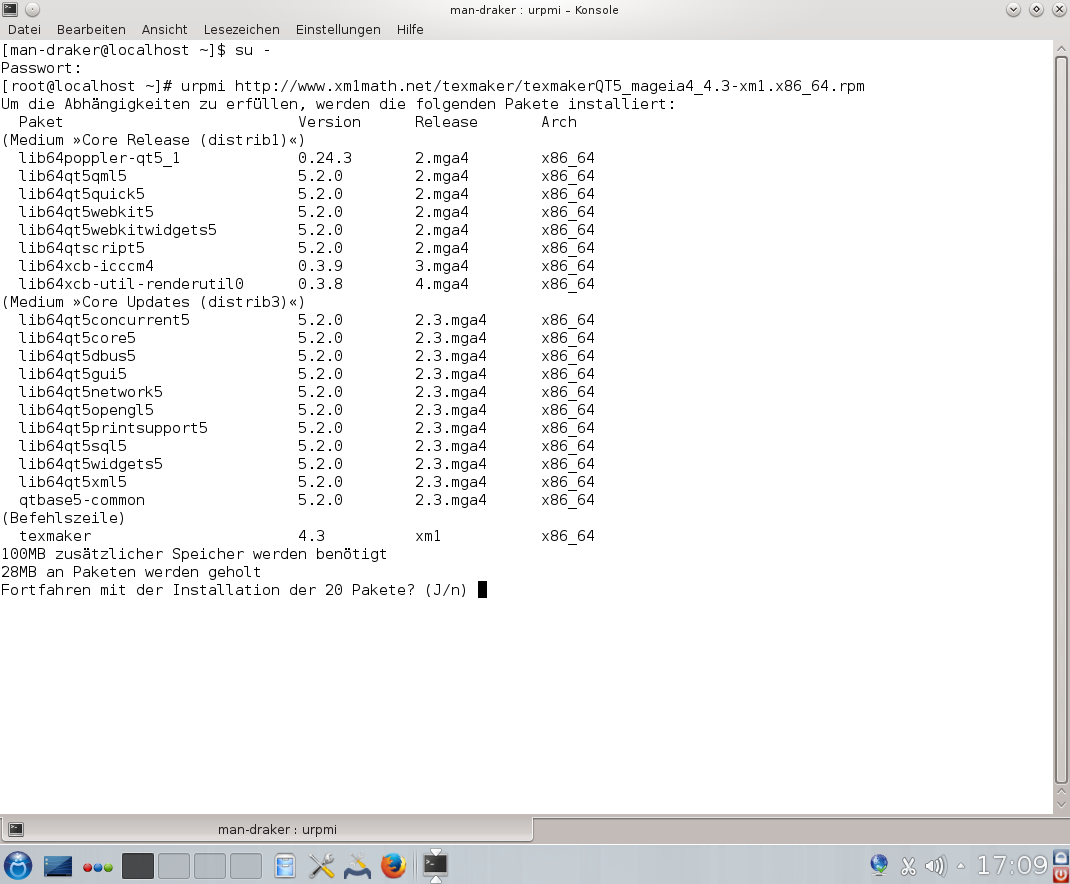This screenshot has height=884, width=1070.
Task: Open the Datei menu
Action: click(24, 29)
